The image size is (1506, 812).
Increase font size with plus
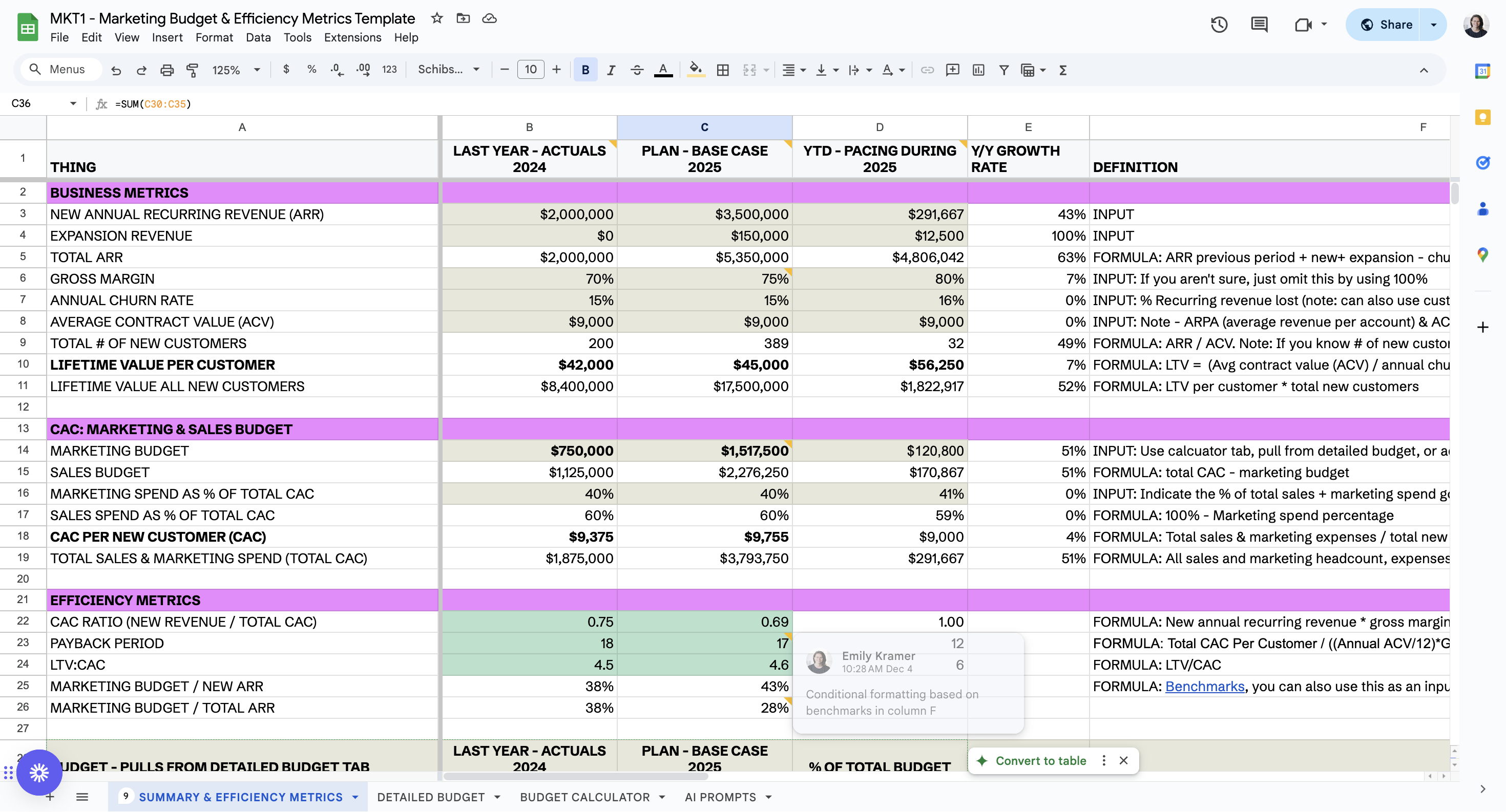click(556, 70)
